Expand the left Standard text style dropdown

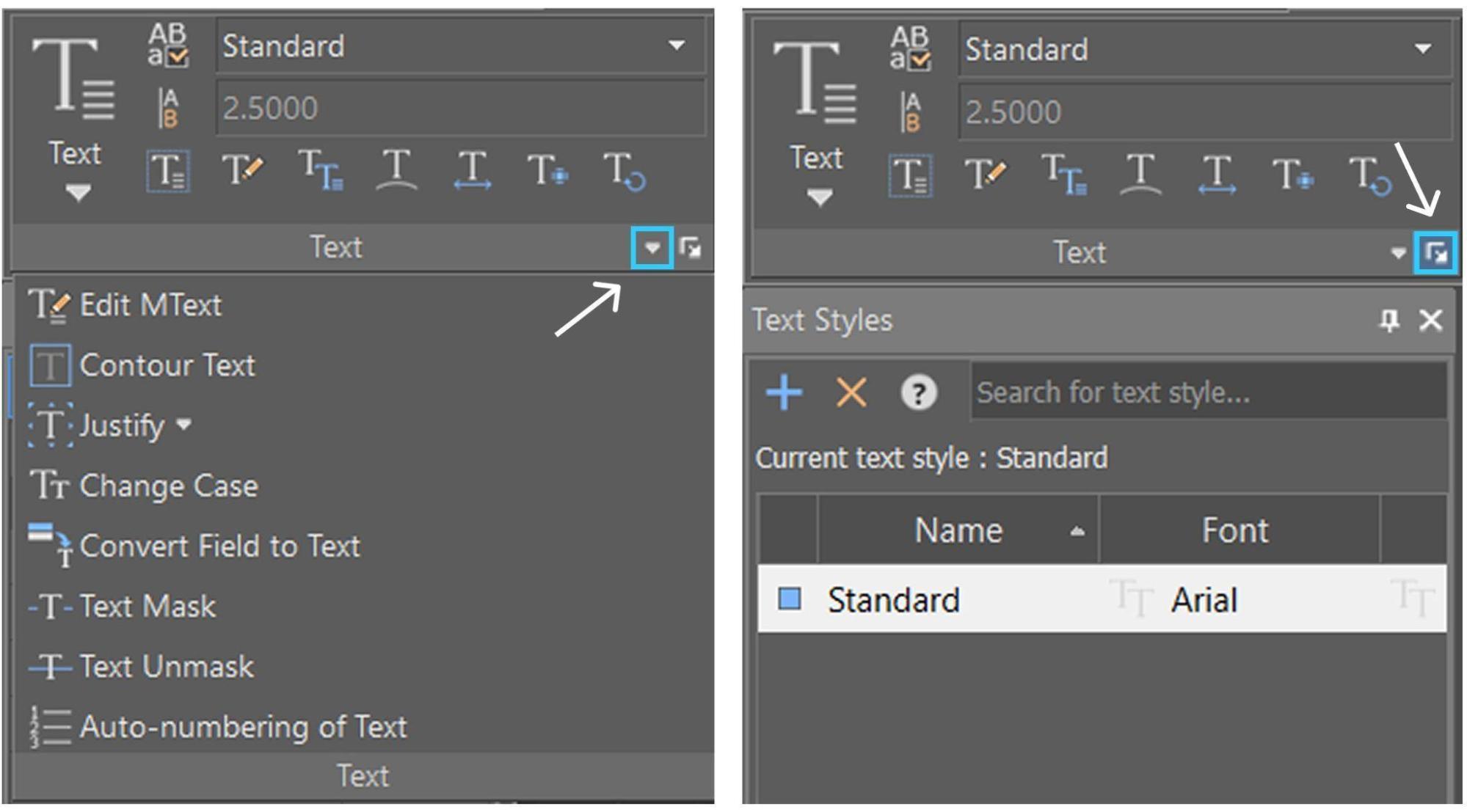coord(676,45)
